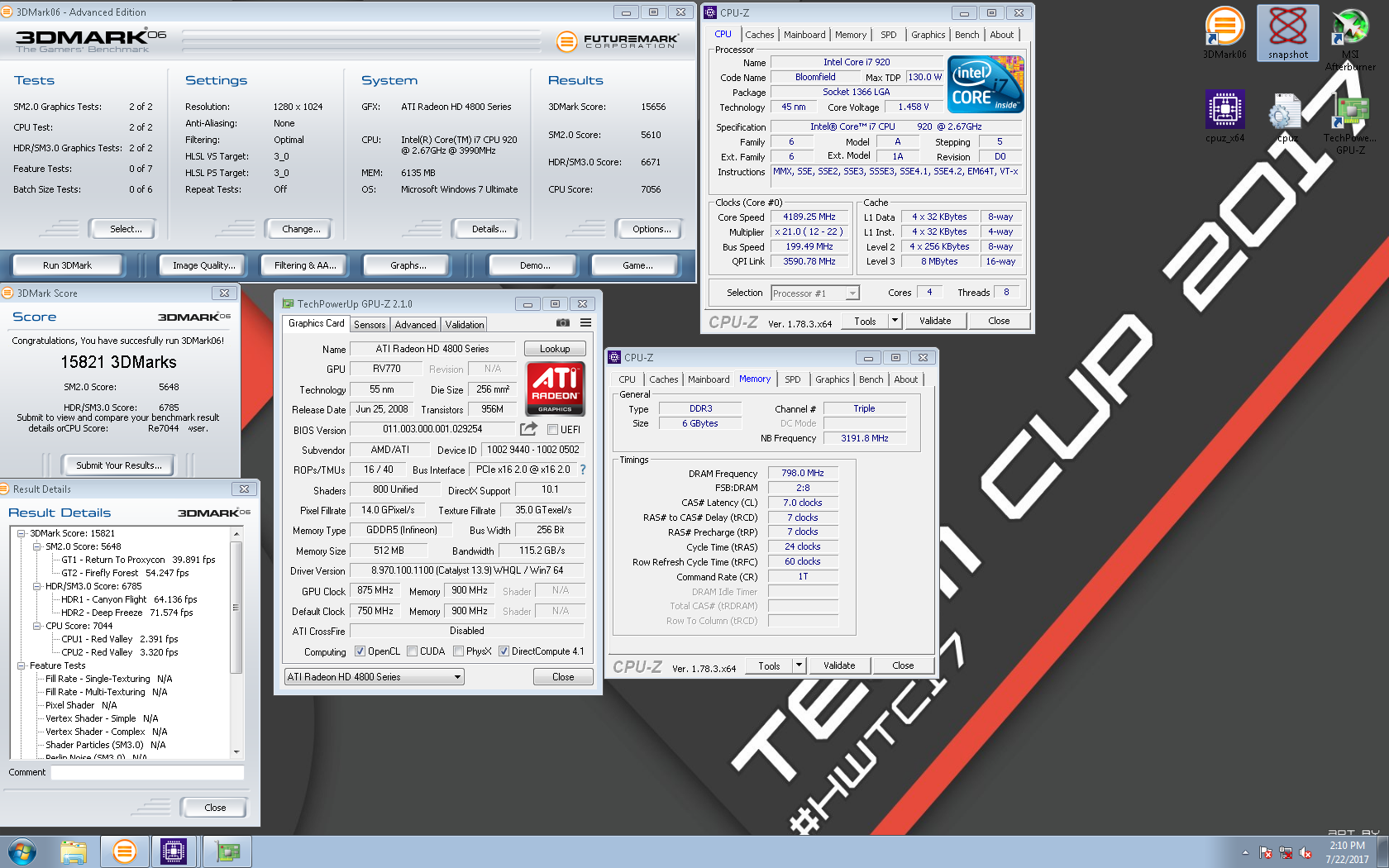Click the ATI Radeon Graphics logo
This screenshot has width=1389, height=868.
556,388
